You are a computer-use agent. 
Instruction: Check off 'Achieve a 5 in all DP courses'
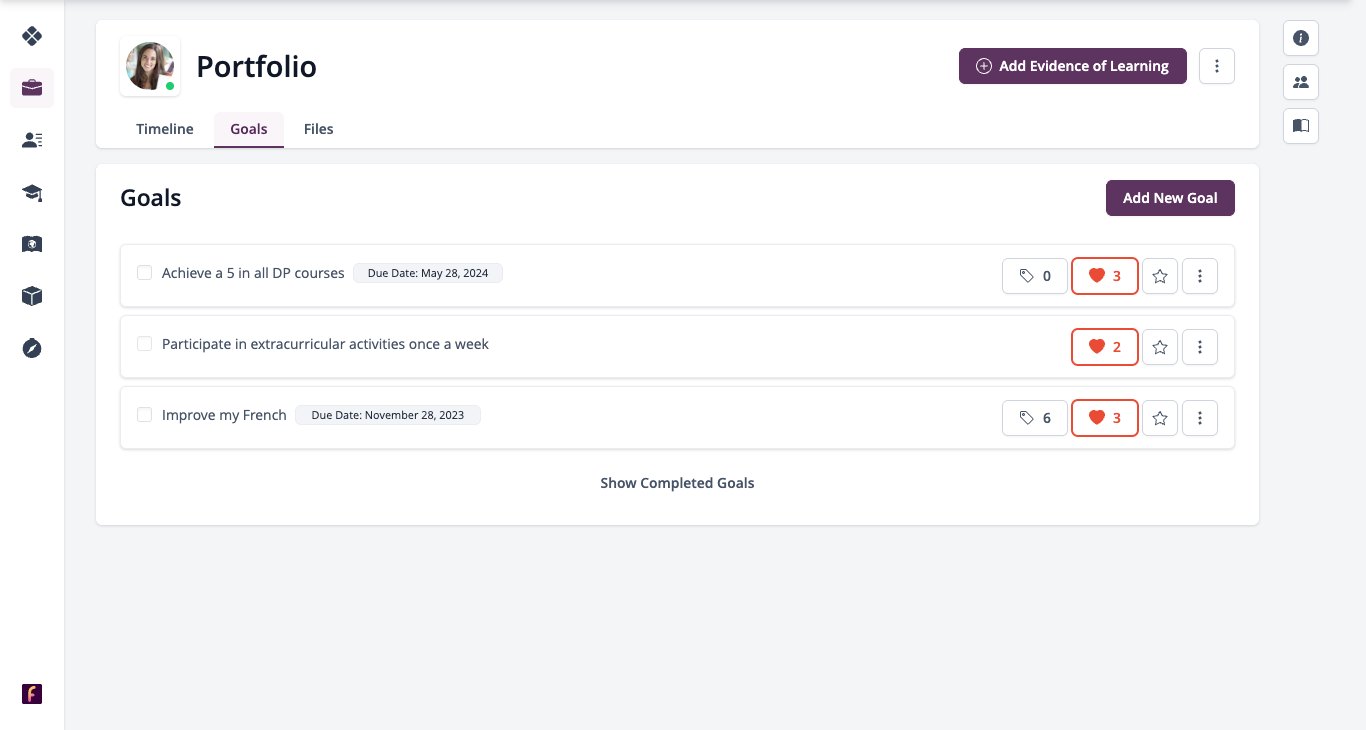coord(144,273)
